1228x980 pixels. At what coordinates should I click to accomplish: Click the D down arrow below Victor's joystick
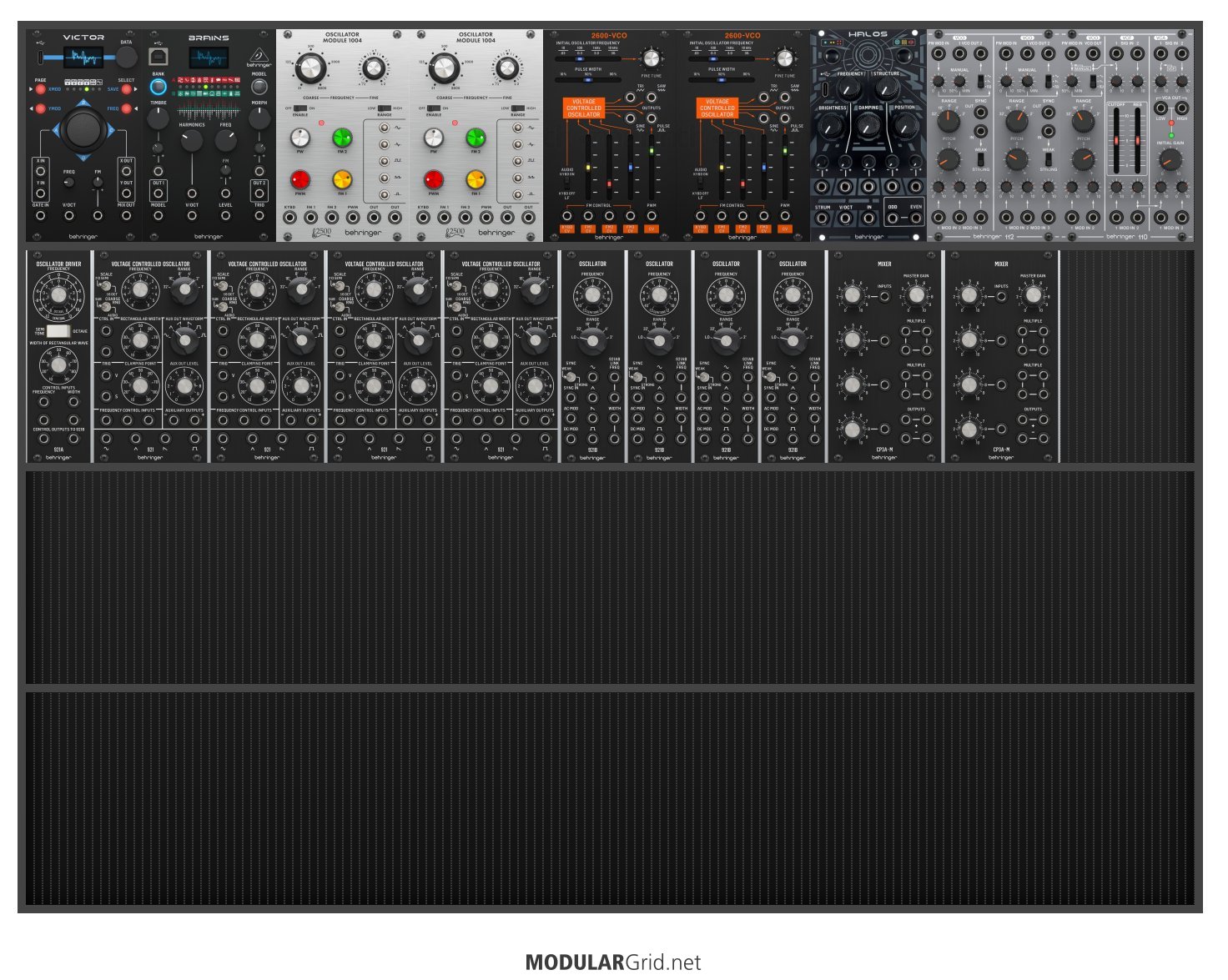click(x=83, y=156)
